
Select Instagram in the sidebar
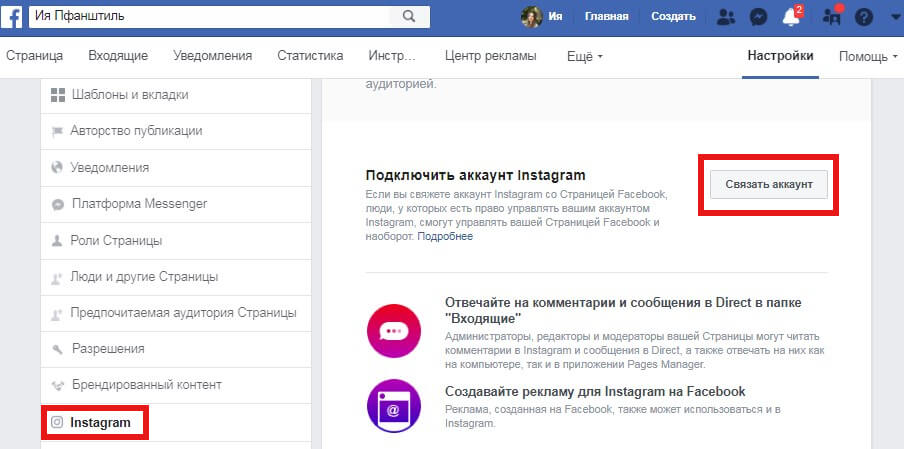176,422
